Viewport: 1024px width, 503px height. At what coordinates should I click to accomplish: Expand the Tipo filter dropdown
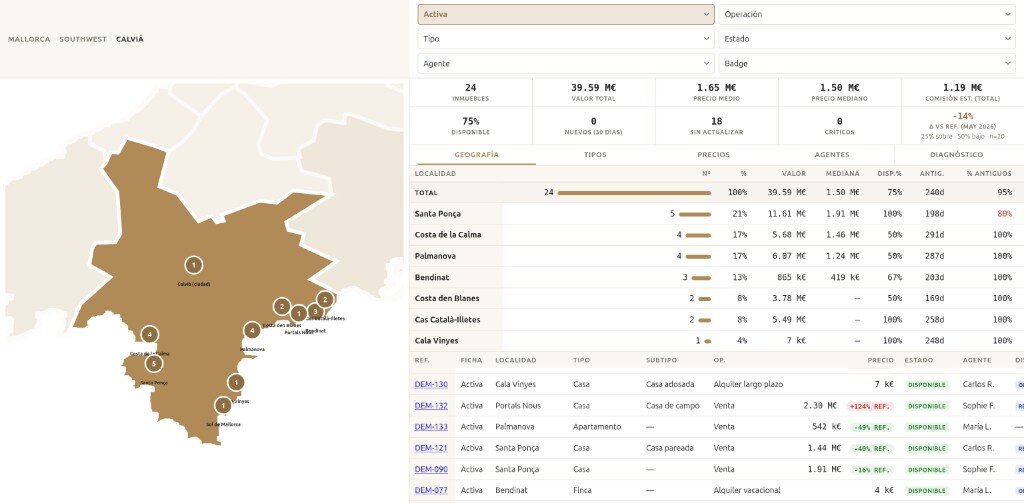click(566, 39)
